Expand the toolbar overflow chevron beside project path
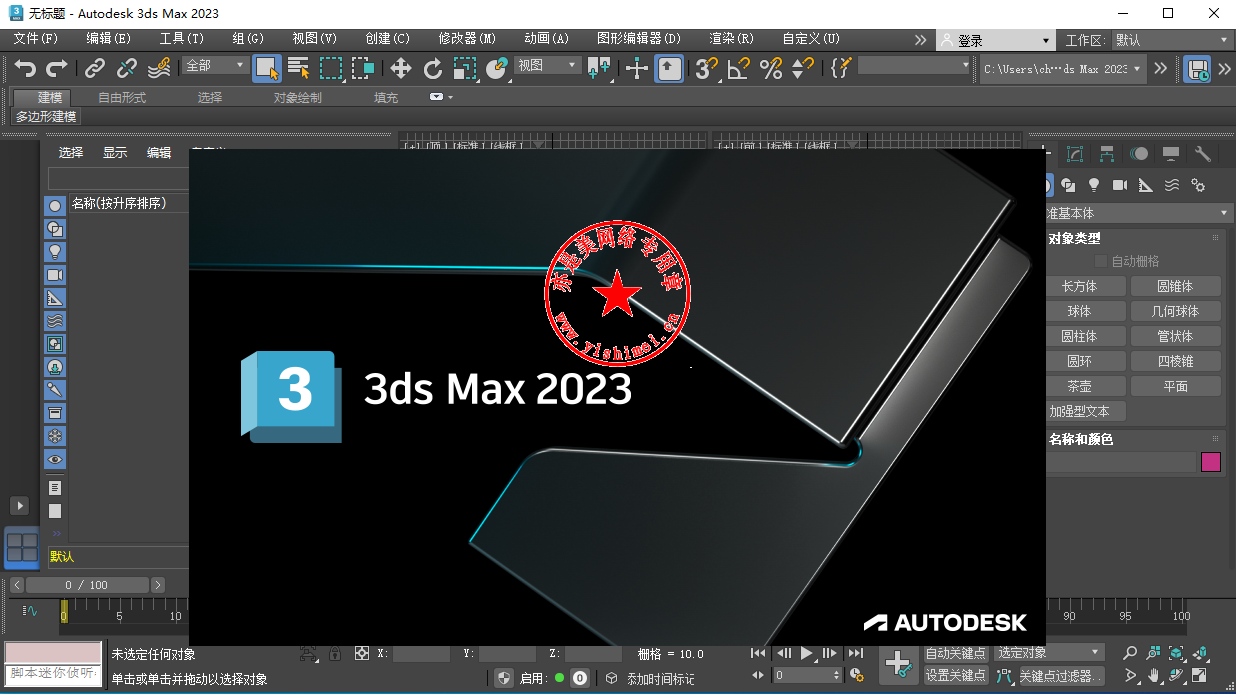Viewport: 1236px width, 694px height. [1160, 68]
